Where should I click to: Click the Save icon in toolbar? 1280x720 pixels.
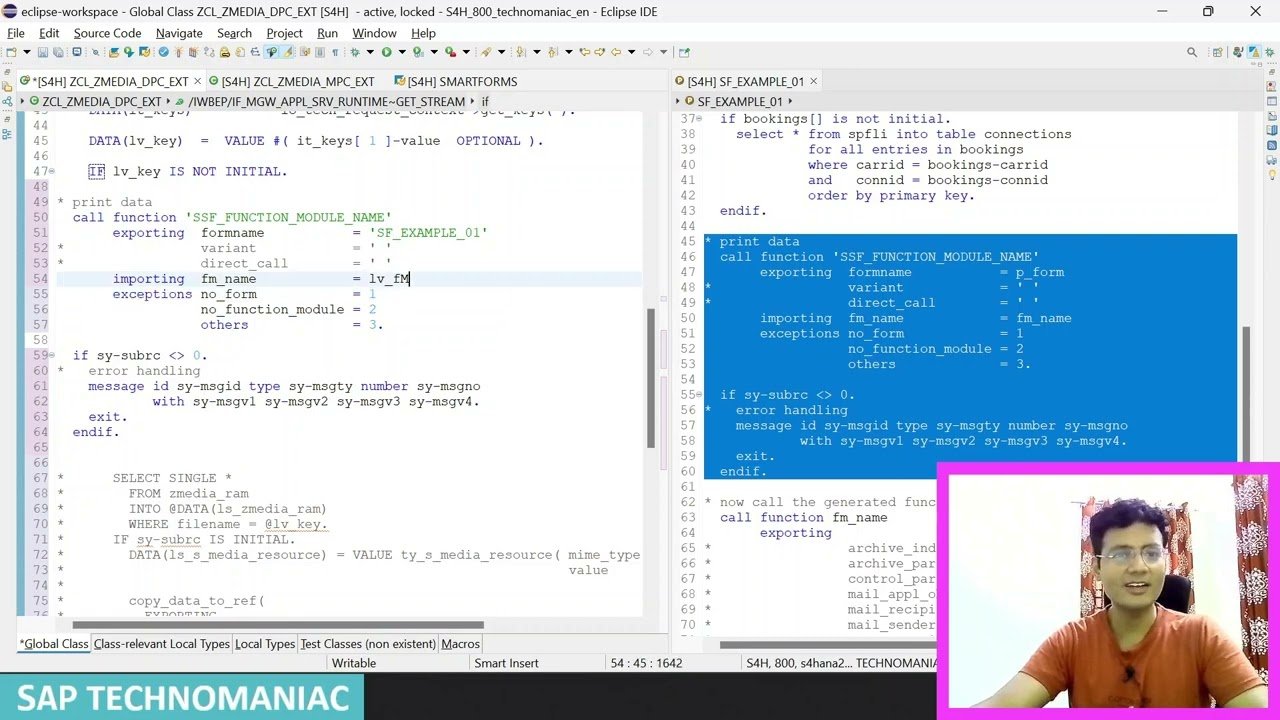43,52
